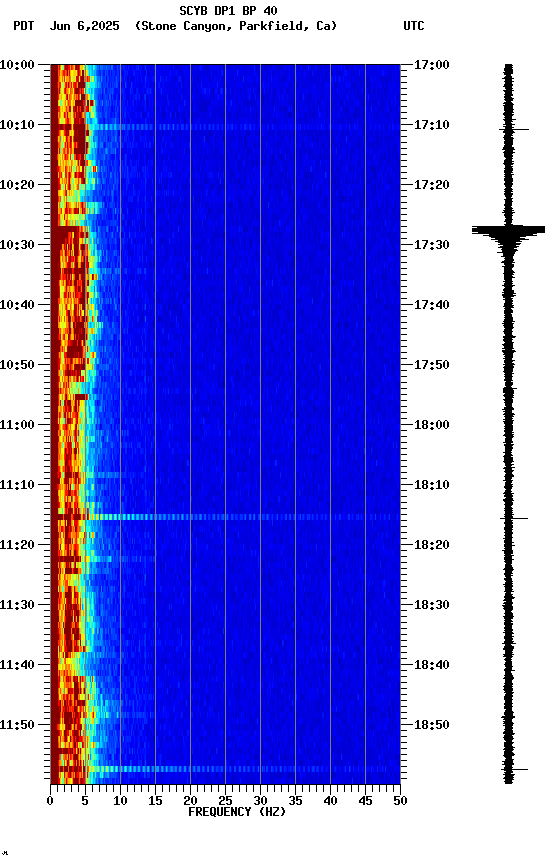Click the '17:20' UTC time label

[x=432, y=185]
